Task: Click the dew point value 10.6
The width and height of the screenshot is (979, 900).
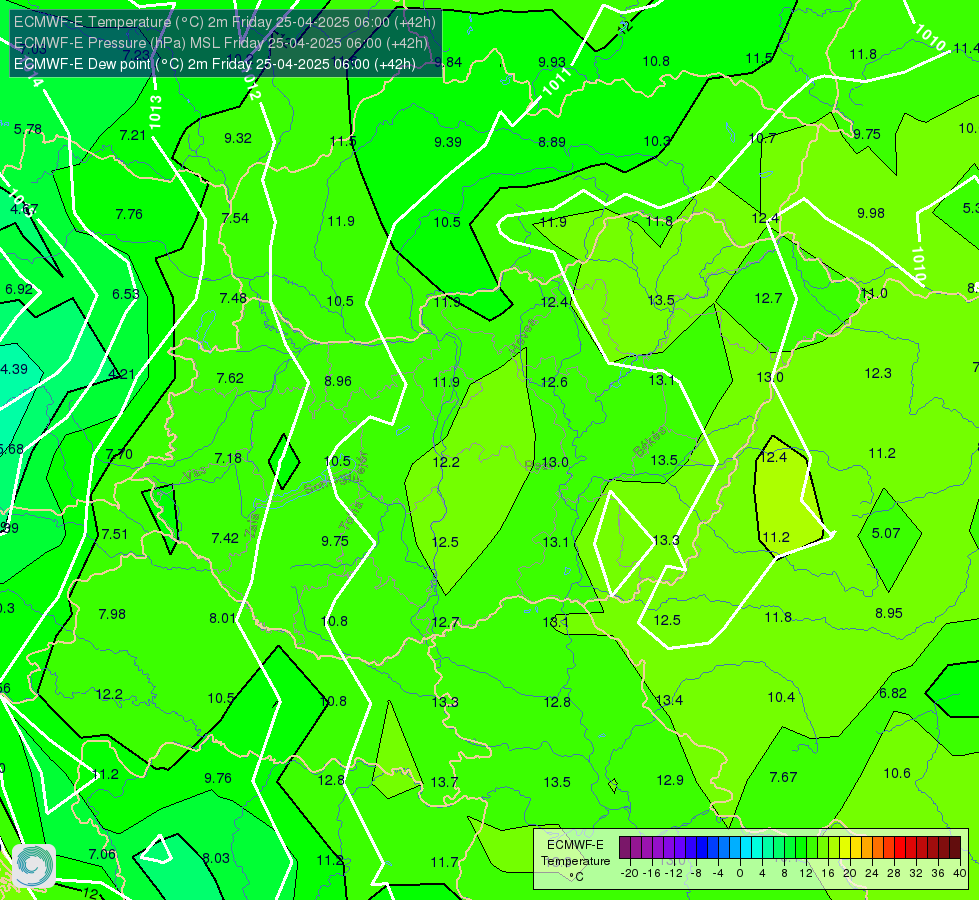Action: (x=897, y=774)
